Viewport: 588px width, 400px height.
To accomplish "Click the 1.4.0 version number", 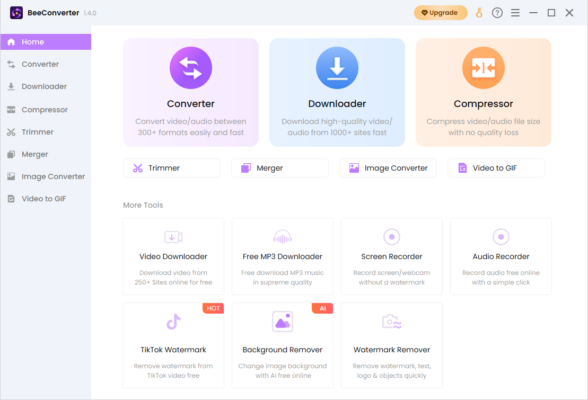I will [90, 13].
